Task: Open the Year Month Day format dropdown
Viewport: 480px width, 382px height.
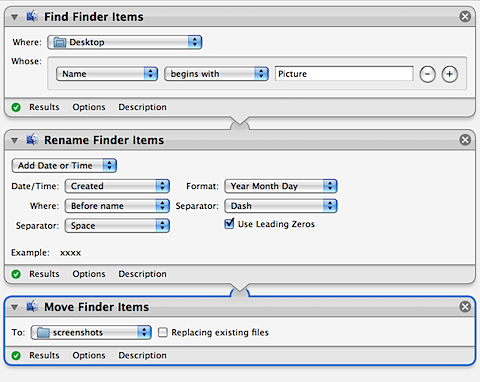Action: pyautogui.click(x=281, y=186)
